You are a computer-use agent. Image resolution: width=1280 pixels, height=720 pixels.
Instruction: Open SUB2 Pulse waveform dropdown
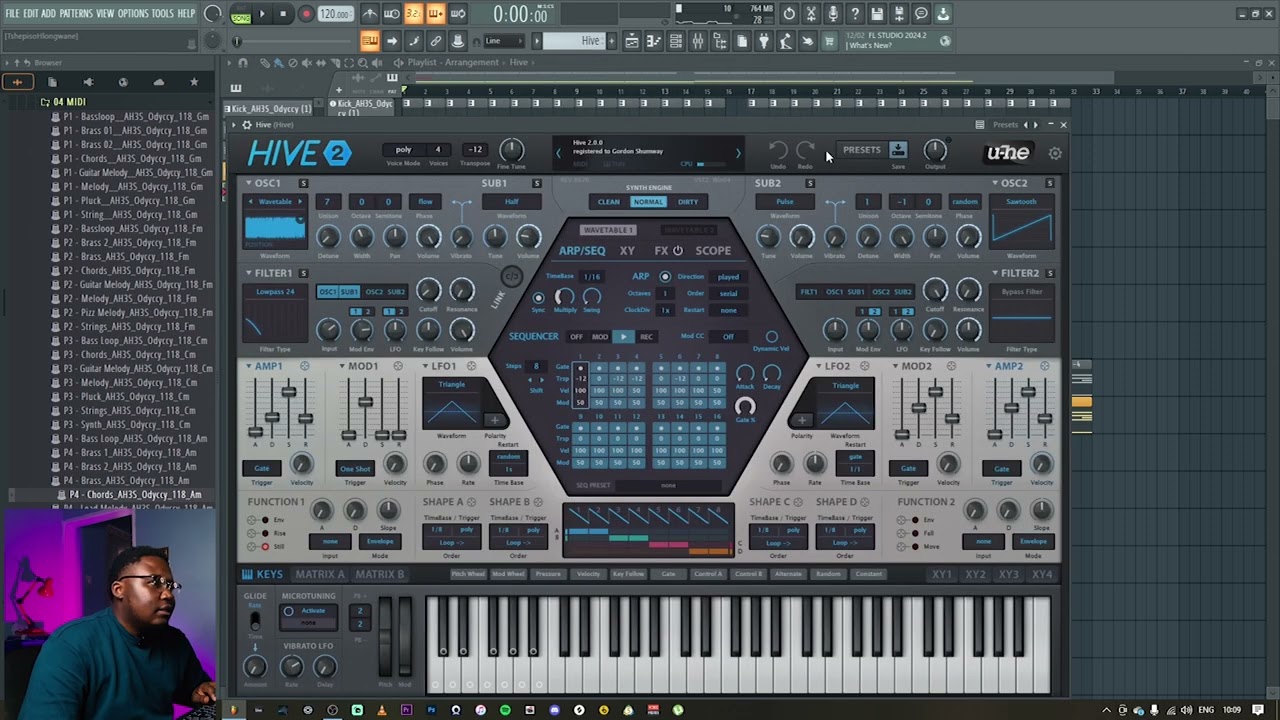pyautogui.click(x=785, y=202)
